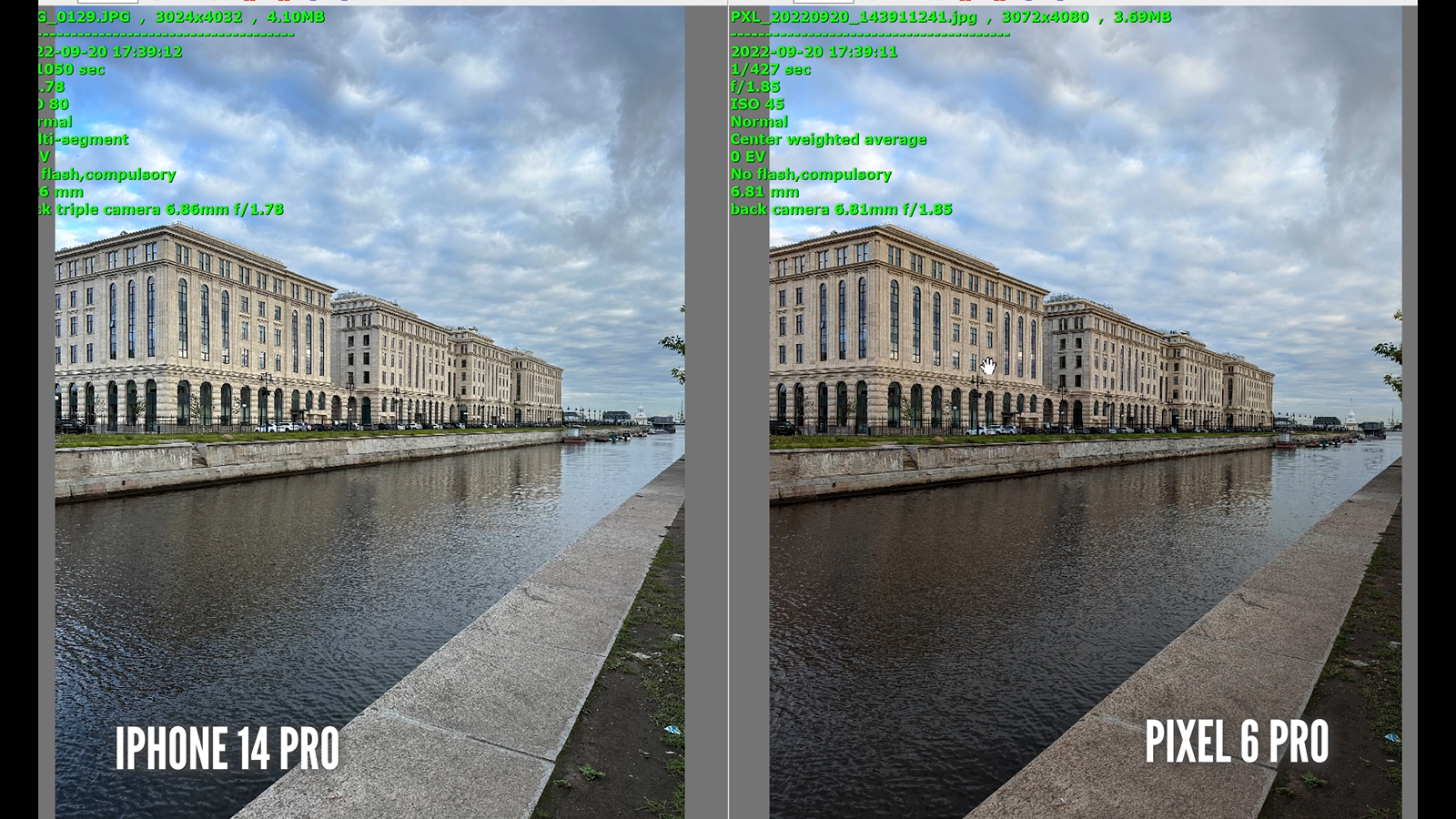
Task: Select the f/1.85 aperture value
Action: [755, 86]
